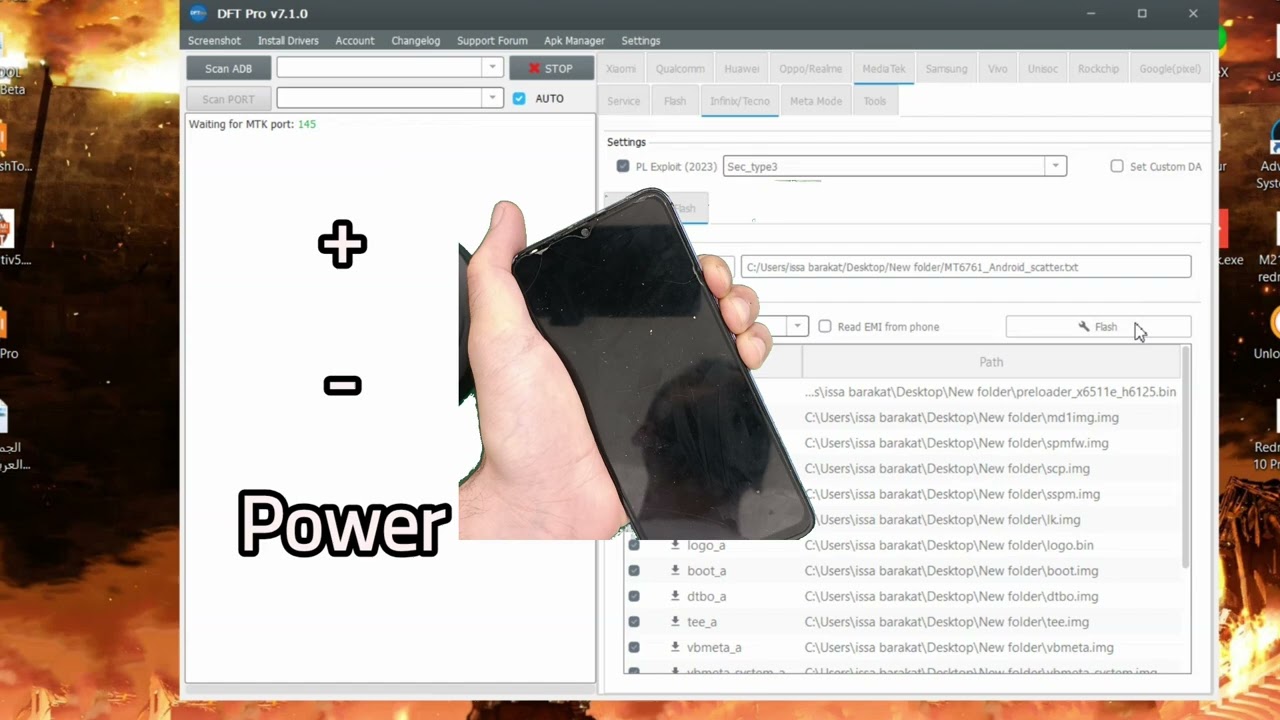Select the preloader_x6511e_h6125.bin path cell
This screenshot has height=720, width=1280.
tap(990, 392)
